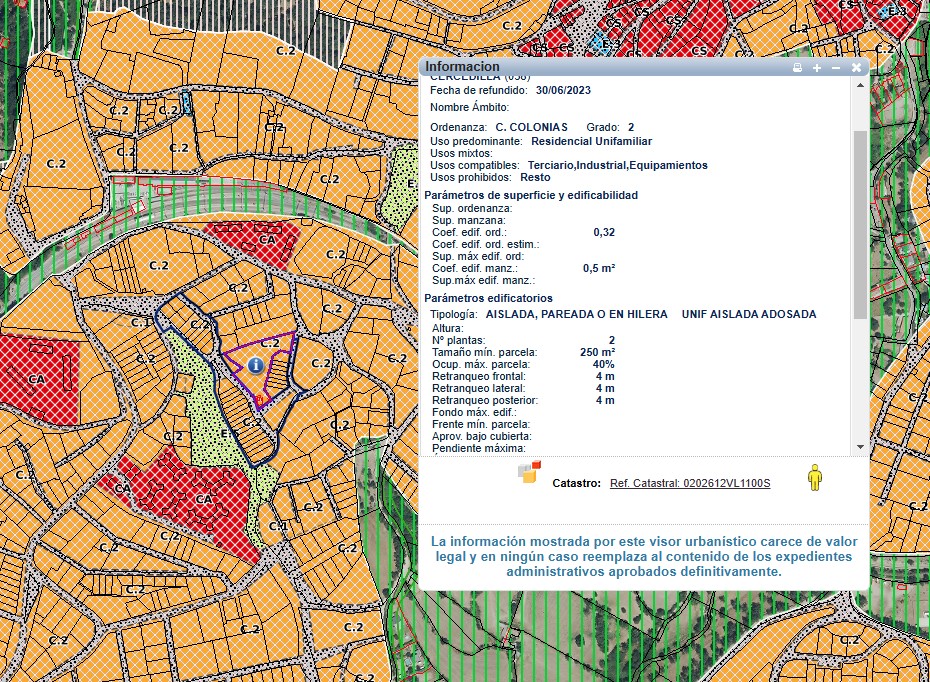Select the UNIF AISLADA ADOSADA text
This screenshot has height=682, width=930.
[749, 314]
